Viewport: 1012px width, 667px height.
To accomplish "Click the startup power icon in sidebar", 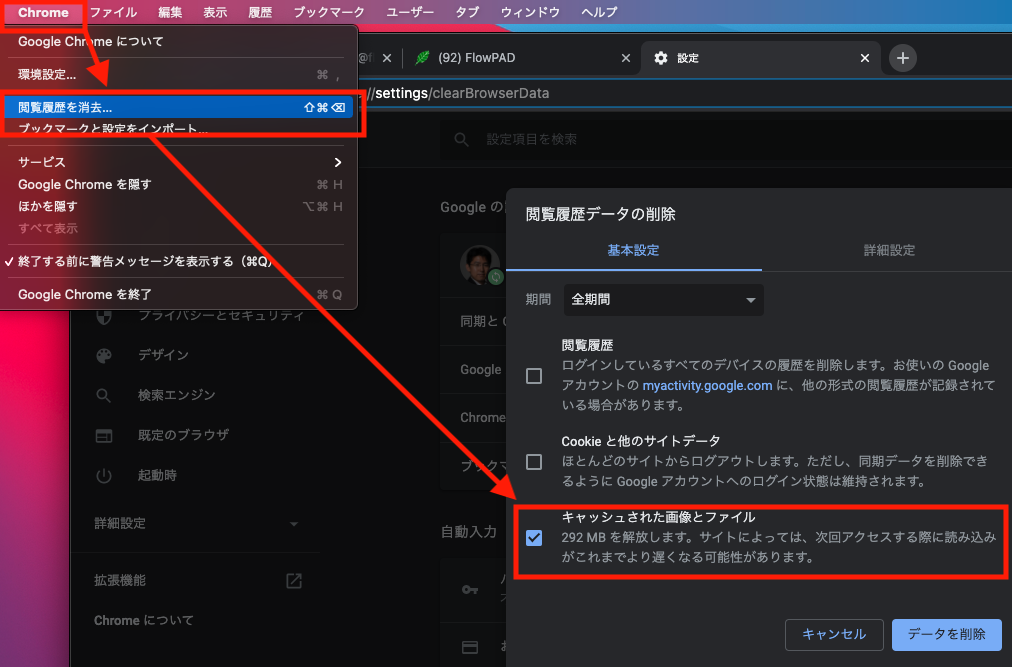I will pyautogui.click(x=104, y=475).
